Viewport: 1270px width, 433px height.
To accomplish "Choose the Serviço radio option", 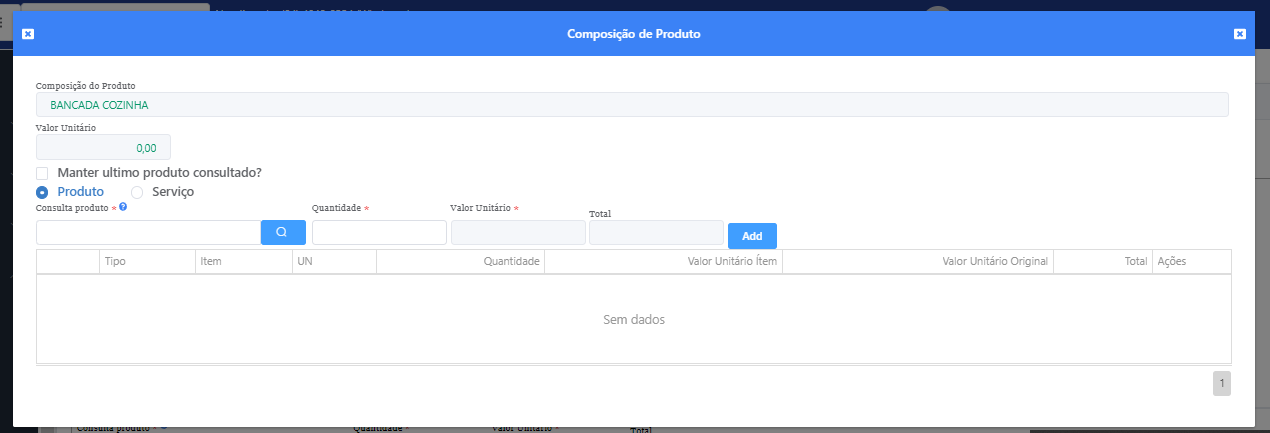I will [137, 192].
